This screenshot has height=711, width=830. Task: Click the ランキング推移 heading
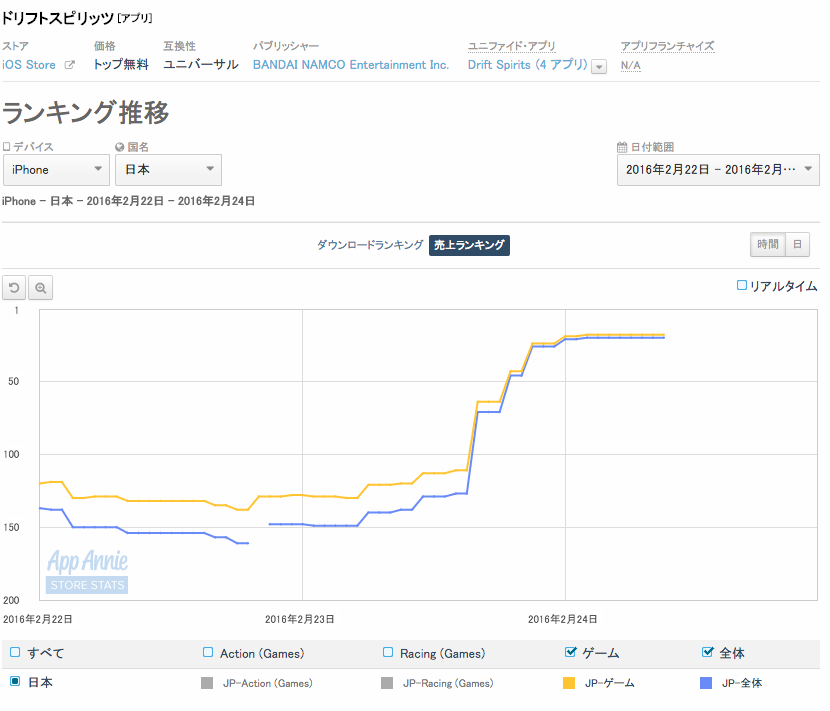[86, 112]
